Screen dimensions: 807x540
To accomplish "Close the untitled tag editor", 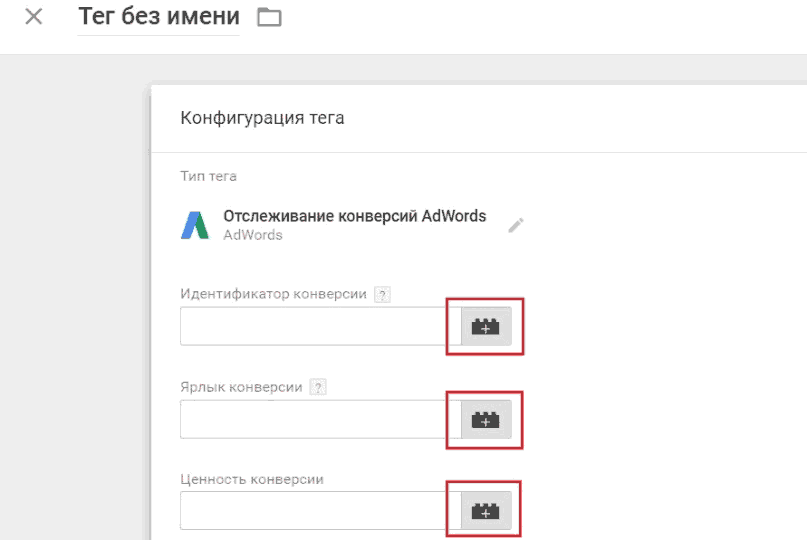I will 34,16.
